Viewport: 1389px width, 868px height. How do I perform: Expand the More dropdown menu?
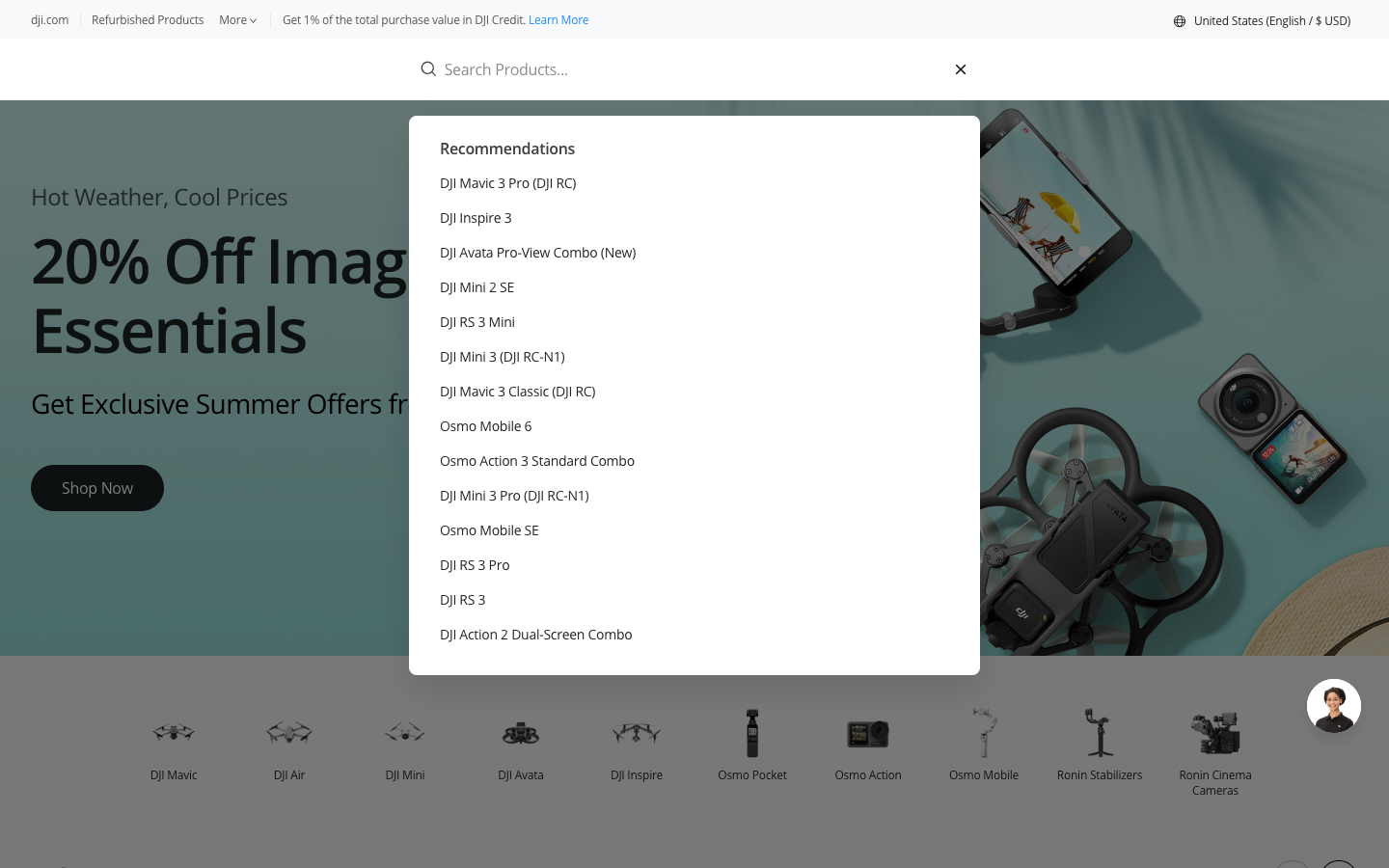(237, 19)
